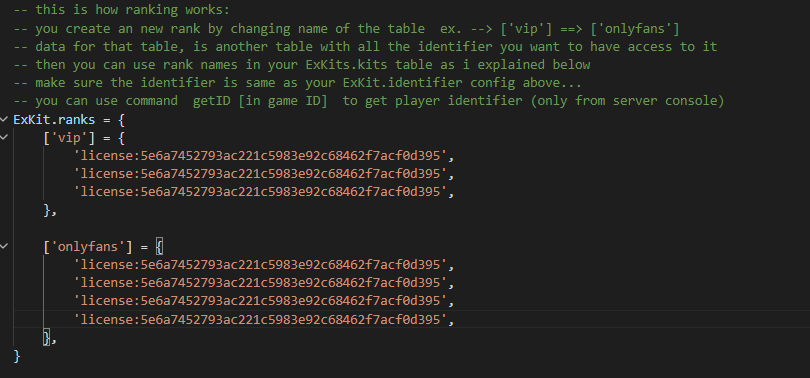Select first license string in vip table

coord(260,155)
